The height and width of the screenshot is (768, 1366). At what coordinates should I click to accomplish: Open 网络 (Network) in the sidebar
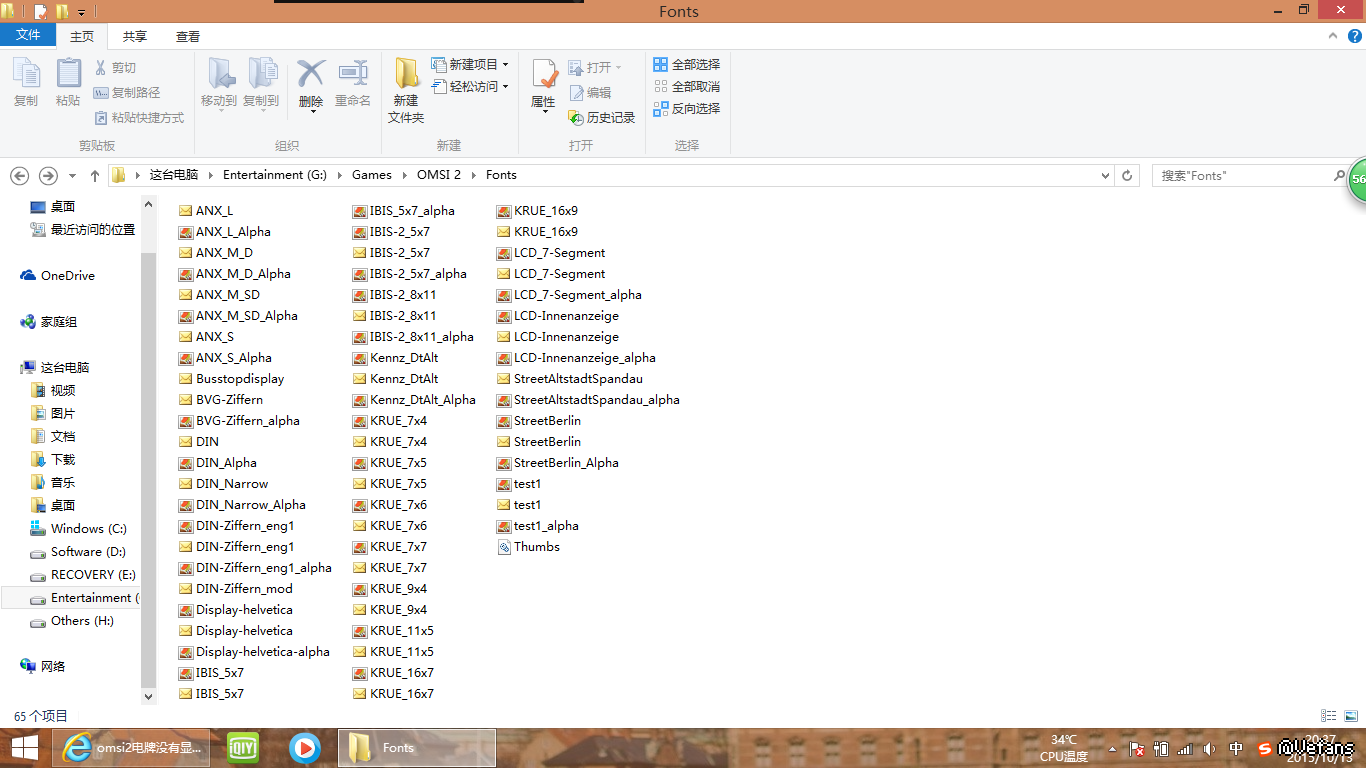pos(43,666)
